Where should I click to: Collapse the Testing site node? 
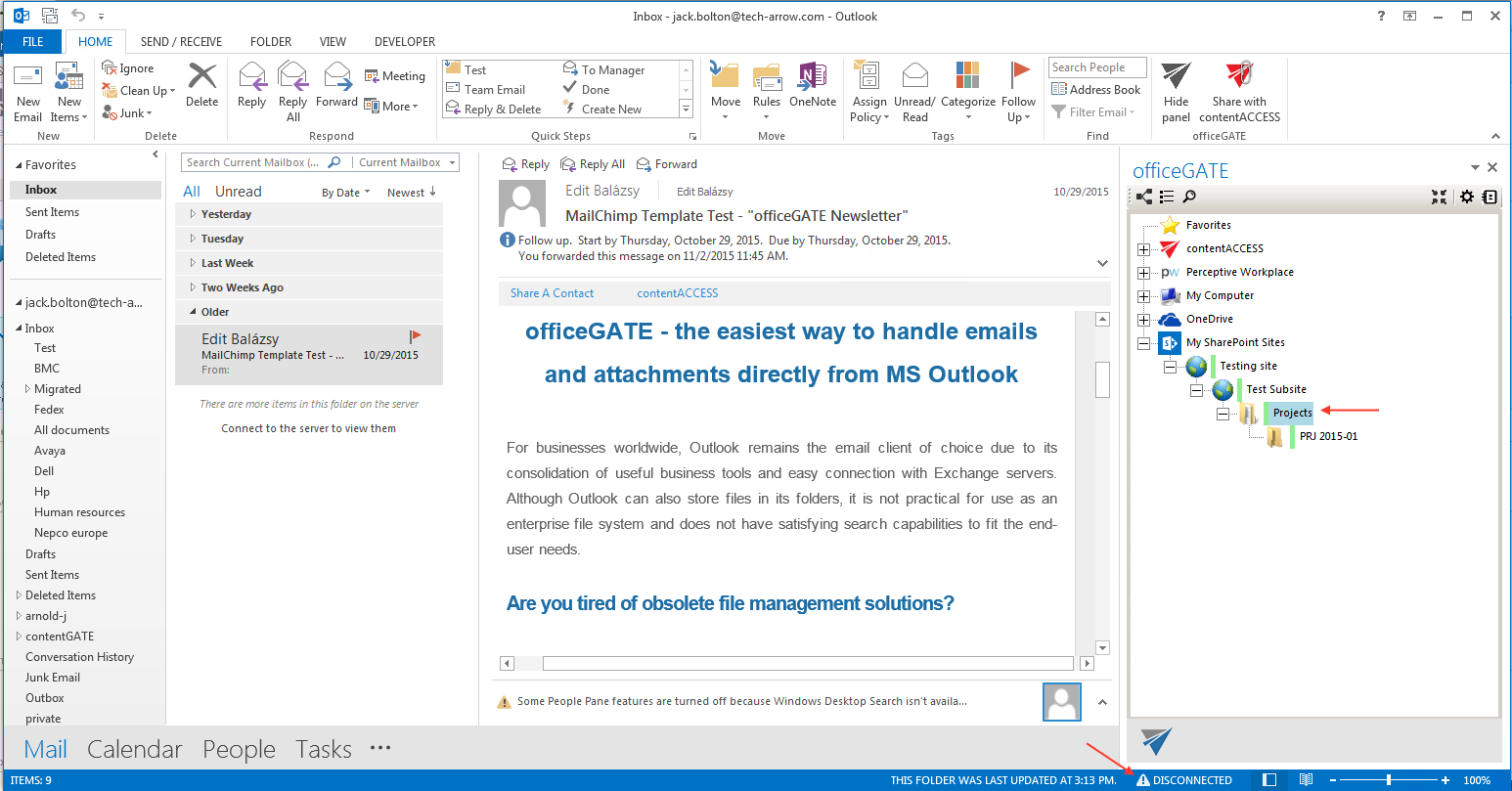(x=1170, y=367)
